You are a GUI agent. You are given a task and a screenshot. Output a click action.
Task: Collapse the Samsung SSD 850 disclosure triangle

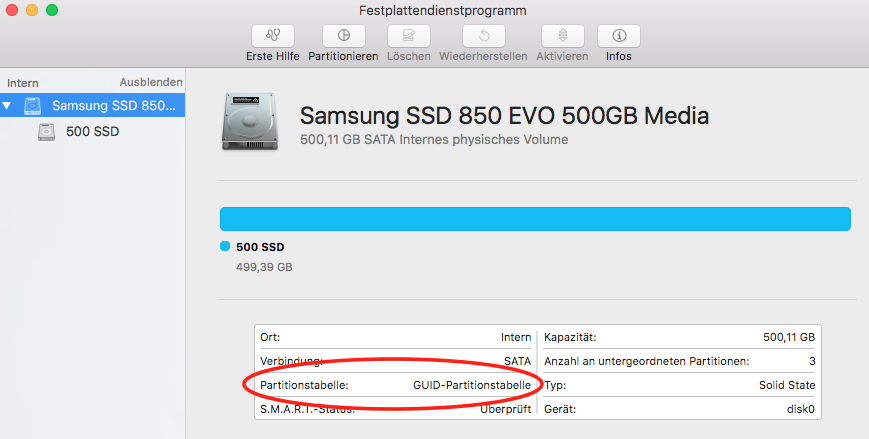pos(7,105)
